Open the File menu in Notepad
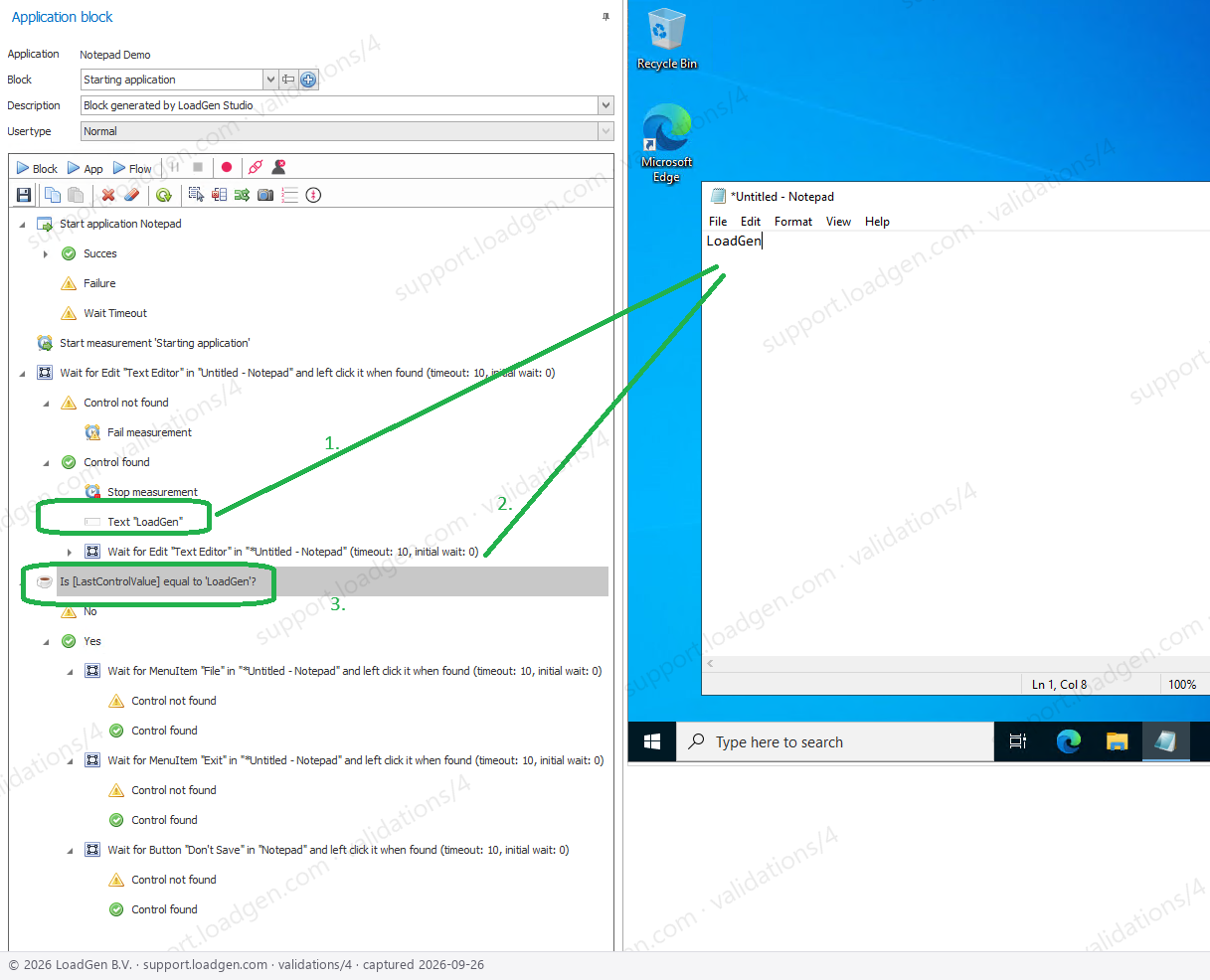Viewport: 1210px width, 980px height. pos(718,222)
